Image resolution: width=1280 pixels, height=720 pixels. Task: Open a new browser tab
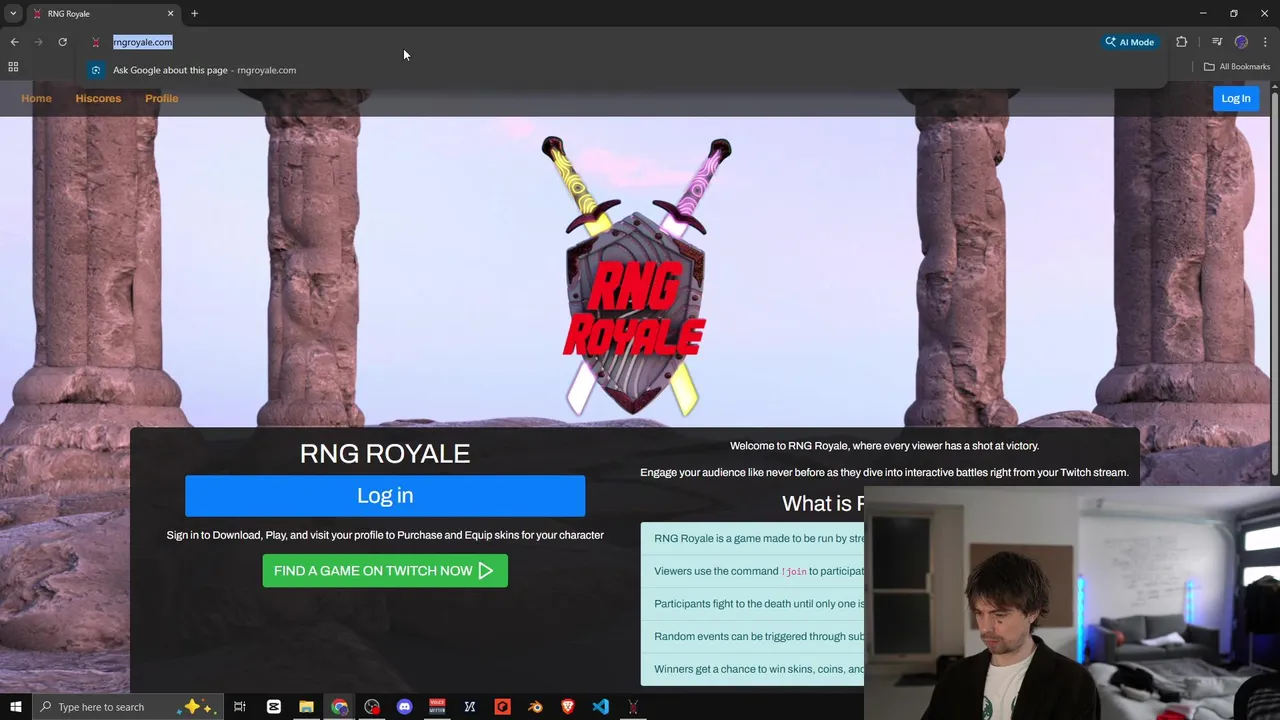194,13
